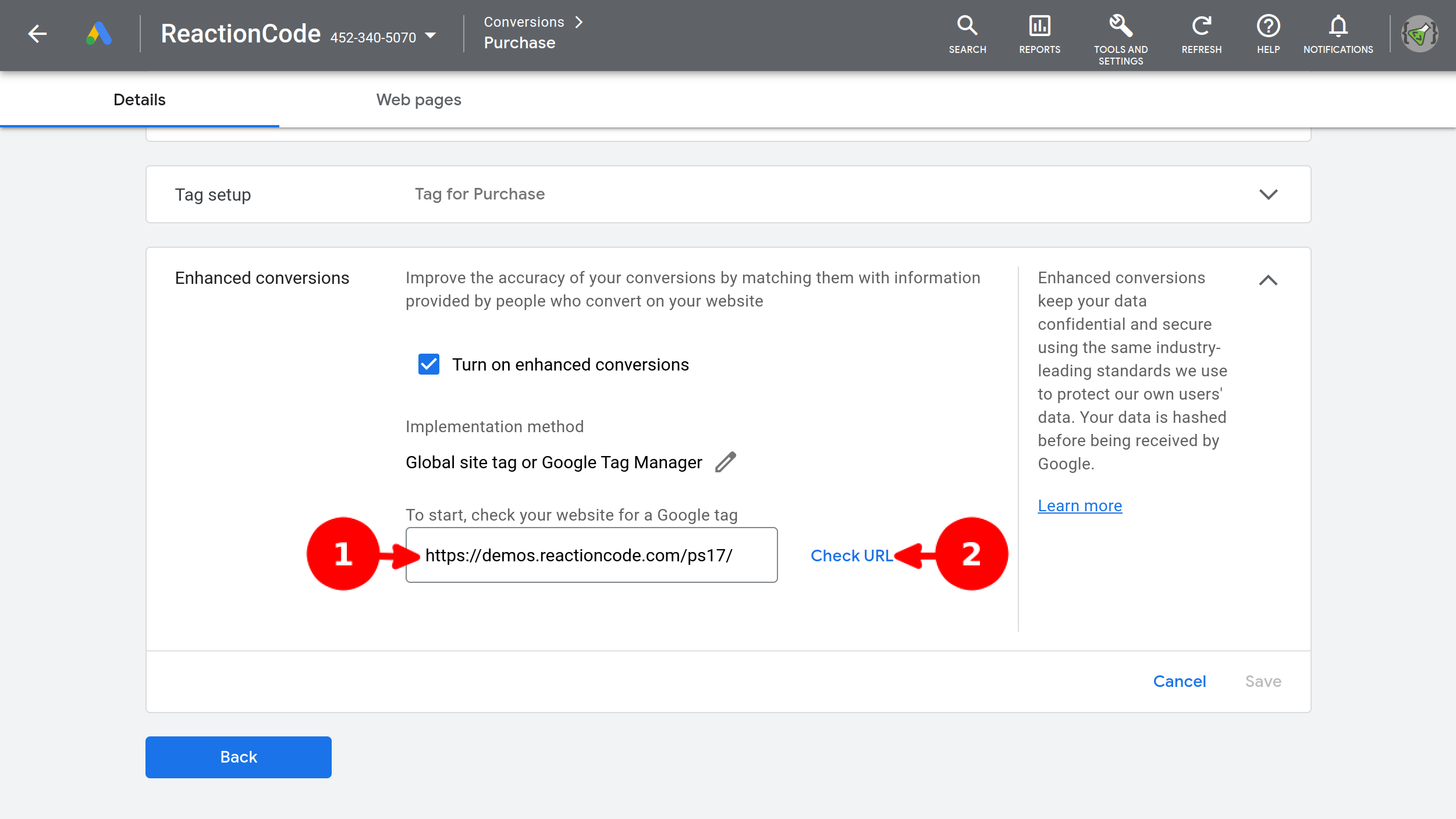Collapse the Enhanced conversions section chevron

coord(1268,280)
